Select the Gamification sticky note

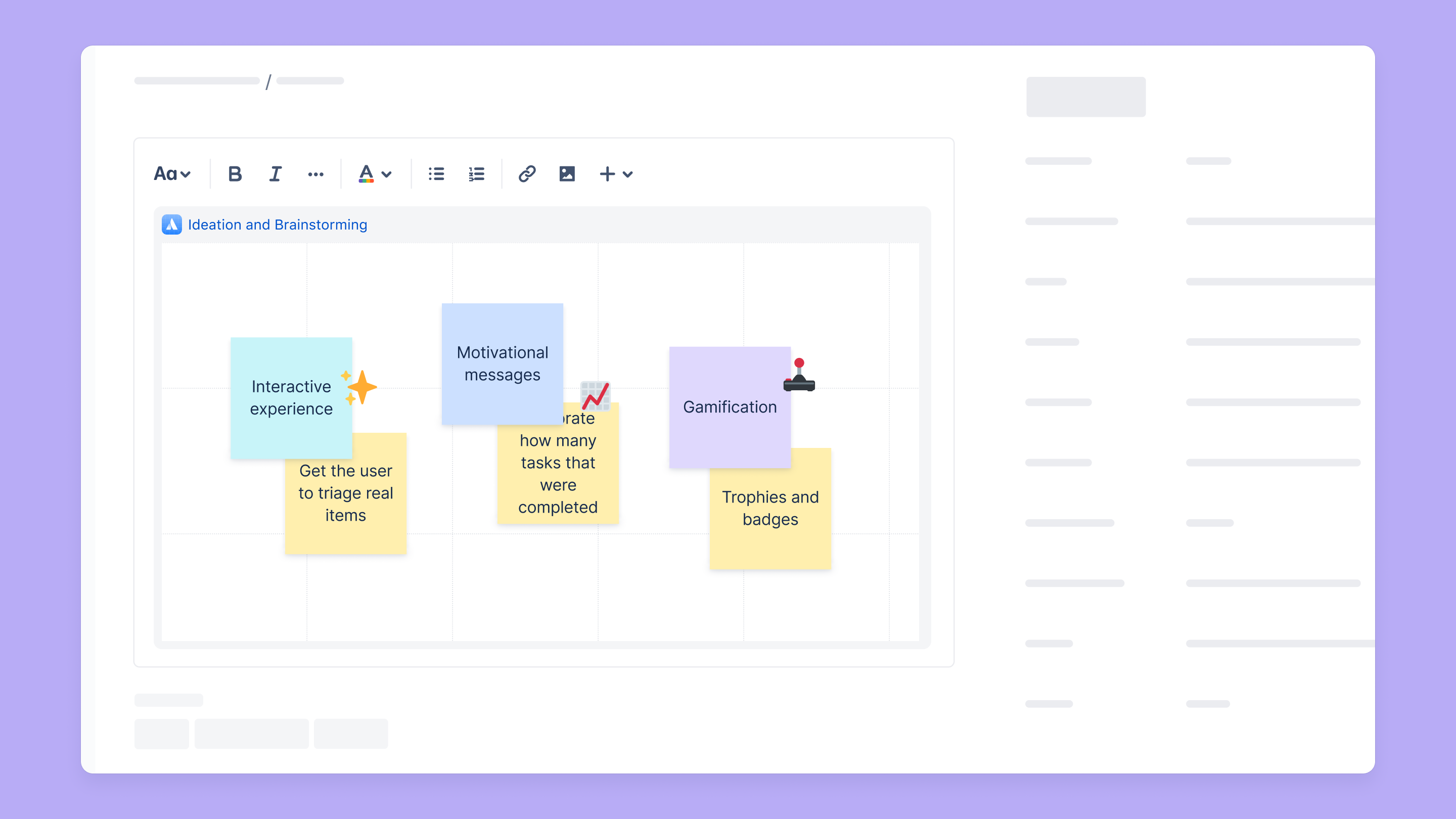[729, 406]
